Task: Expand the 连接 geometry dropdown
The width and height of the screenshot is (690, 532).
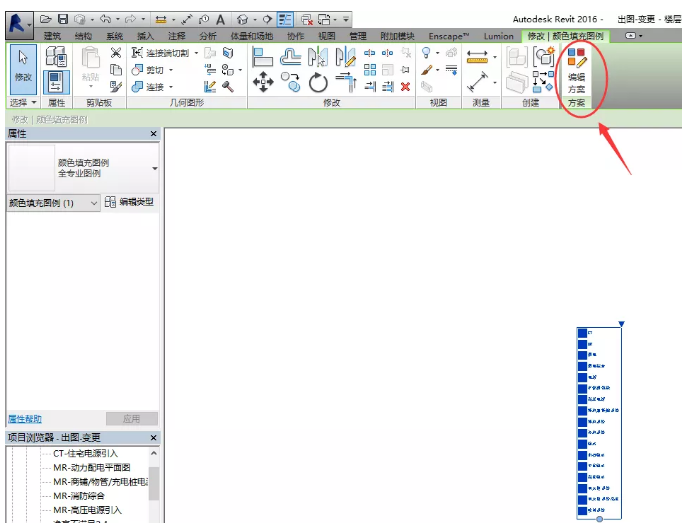Action: (171, 87)
